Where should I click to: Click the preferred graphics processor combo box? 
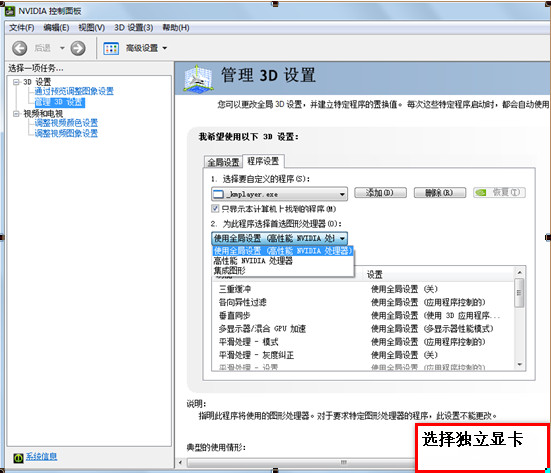(x=279, y=238)
